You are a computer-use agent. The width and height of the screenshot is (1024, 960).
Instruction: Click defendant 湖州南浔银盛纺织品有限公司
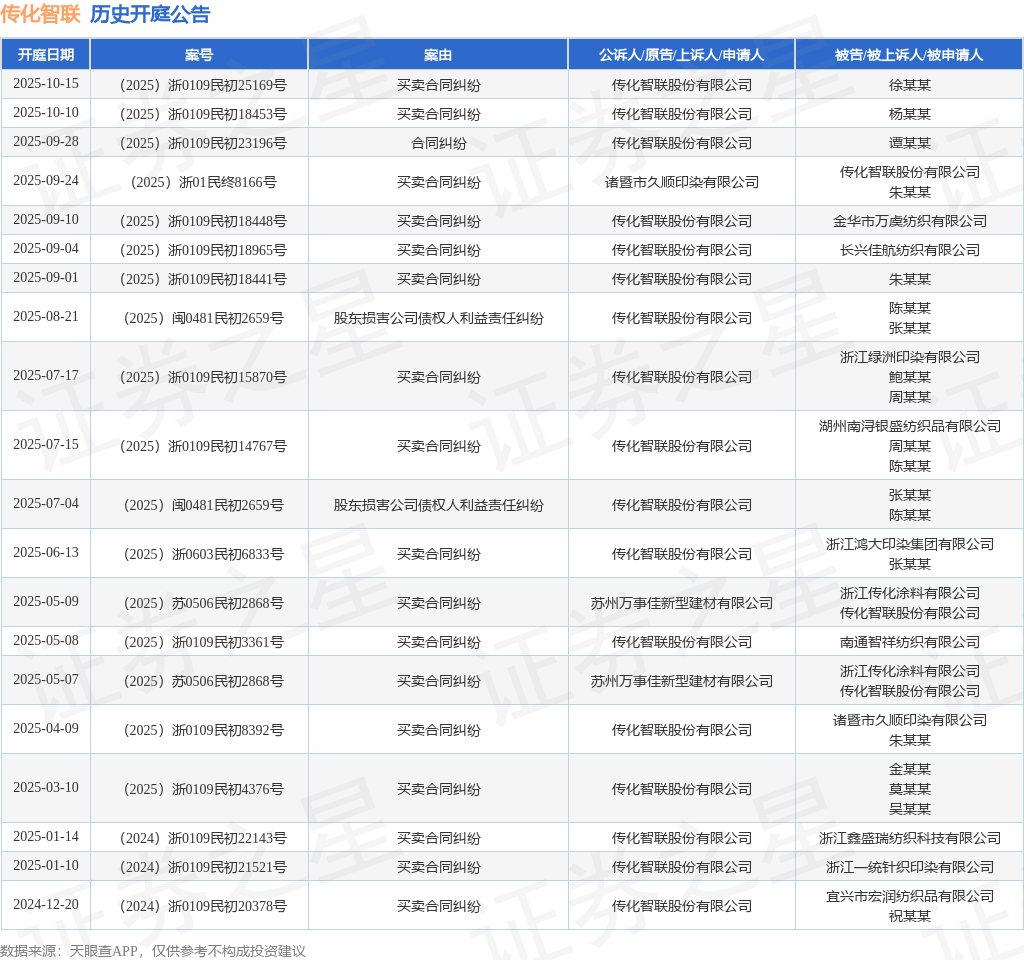click(x=909, y=426)
